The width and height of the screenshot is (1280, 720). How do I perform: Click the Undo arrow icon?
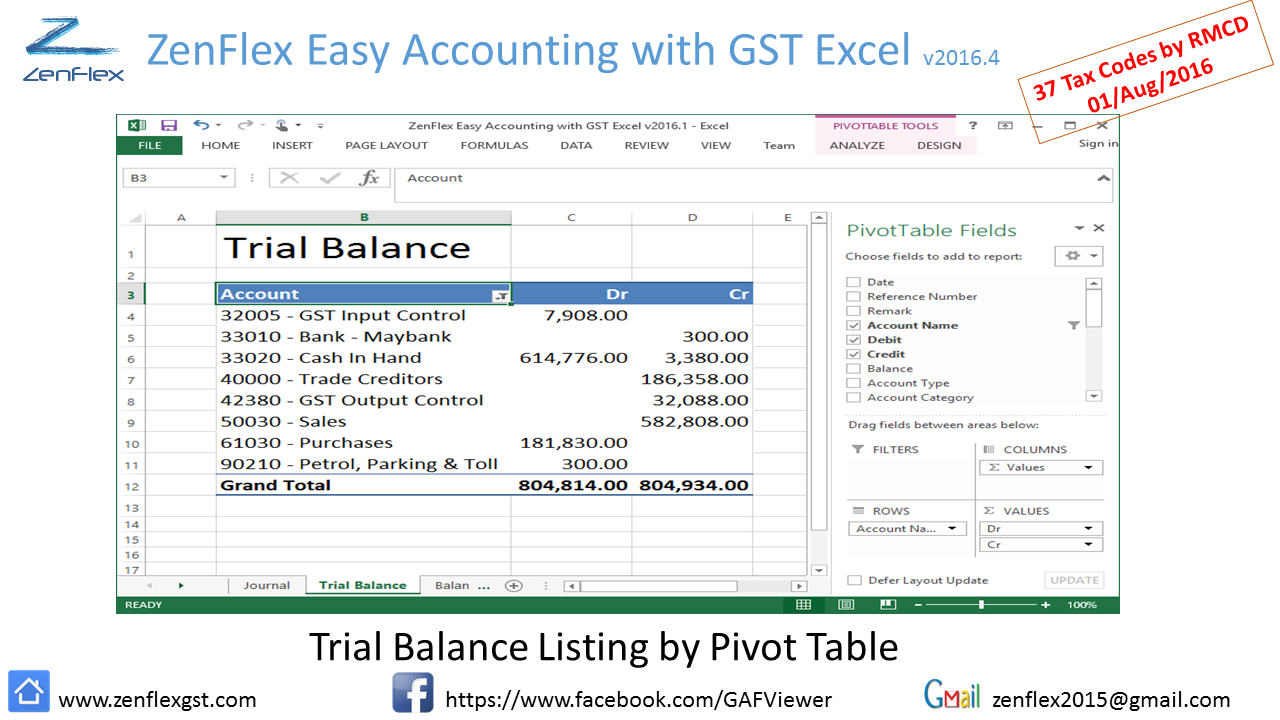tap(201, 126)
